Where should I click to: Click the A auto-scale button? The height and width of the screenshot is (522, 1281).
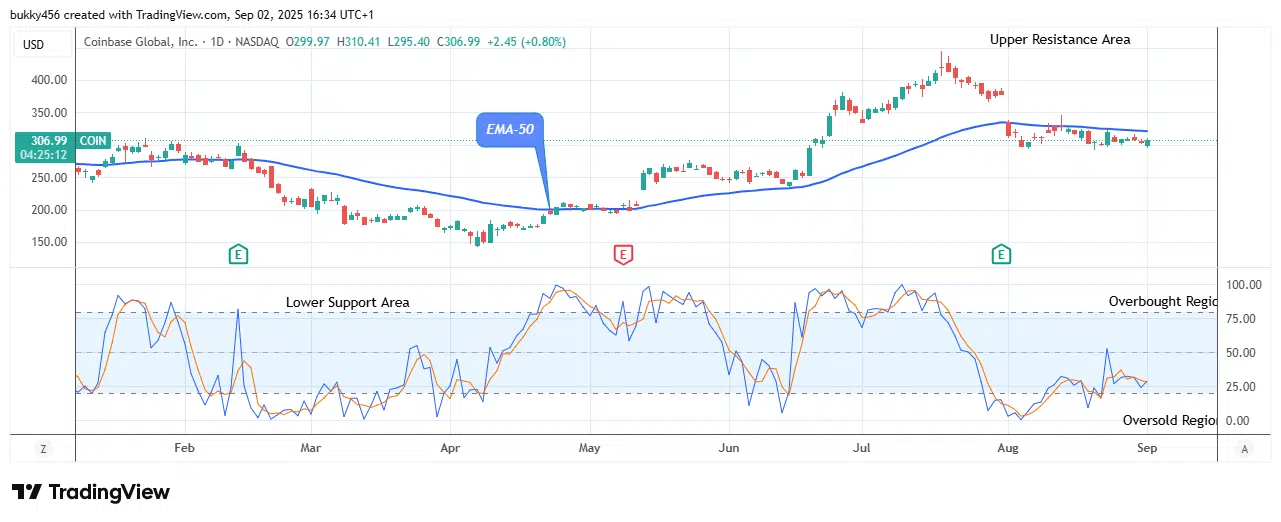1243,449
